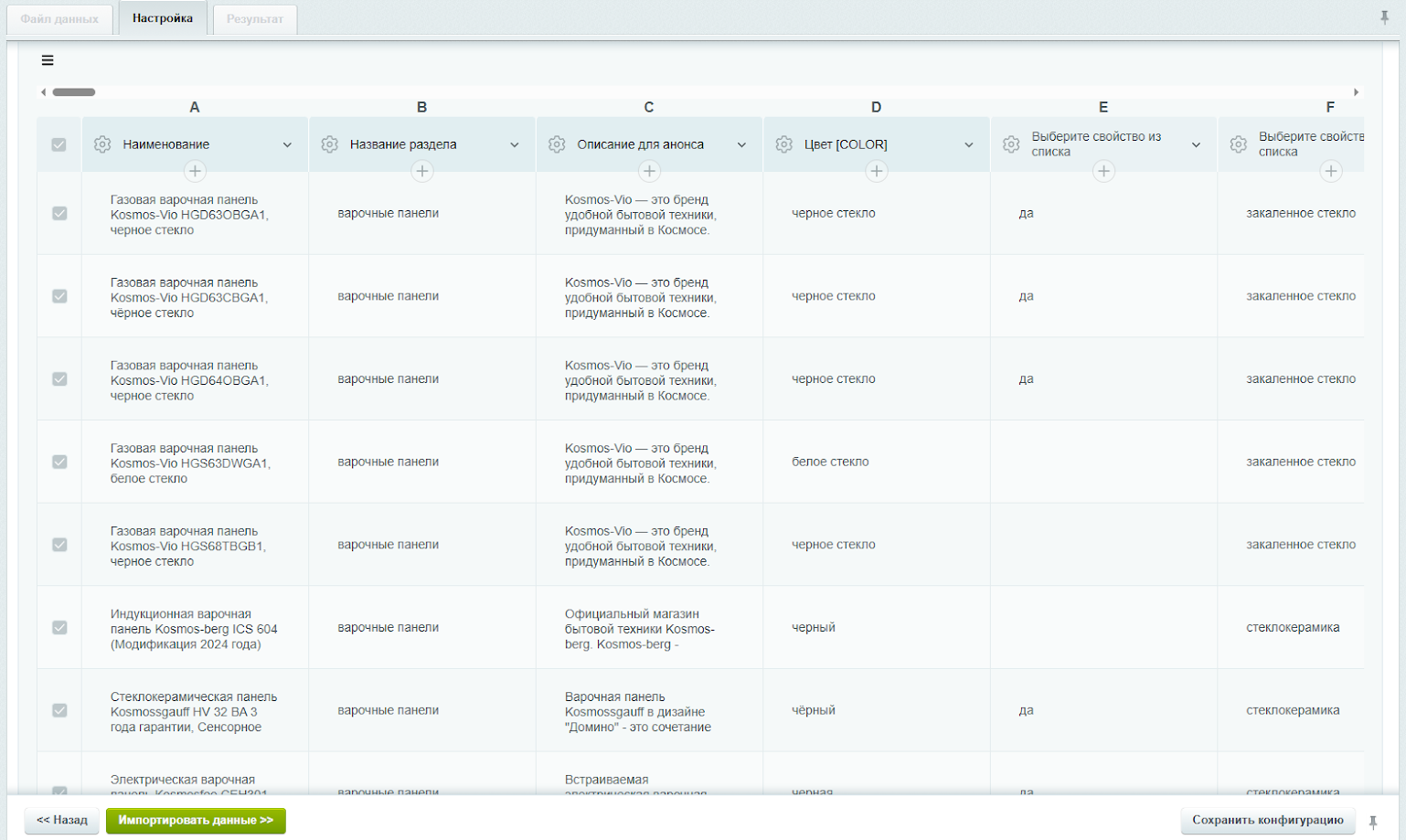Click the << Назад button
The height and width of the screenshot is (840, 1406).
pyautogui.click(x=62, y=820)
